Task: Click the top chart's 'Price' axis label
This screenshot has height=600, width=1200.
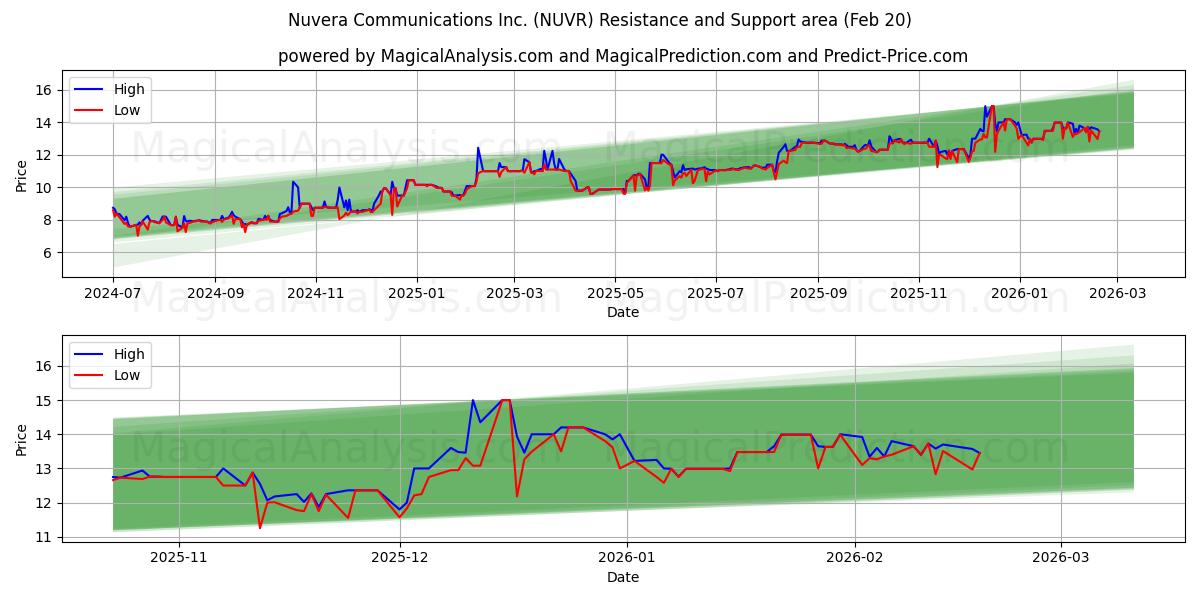Action: click(22, 173)
